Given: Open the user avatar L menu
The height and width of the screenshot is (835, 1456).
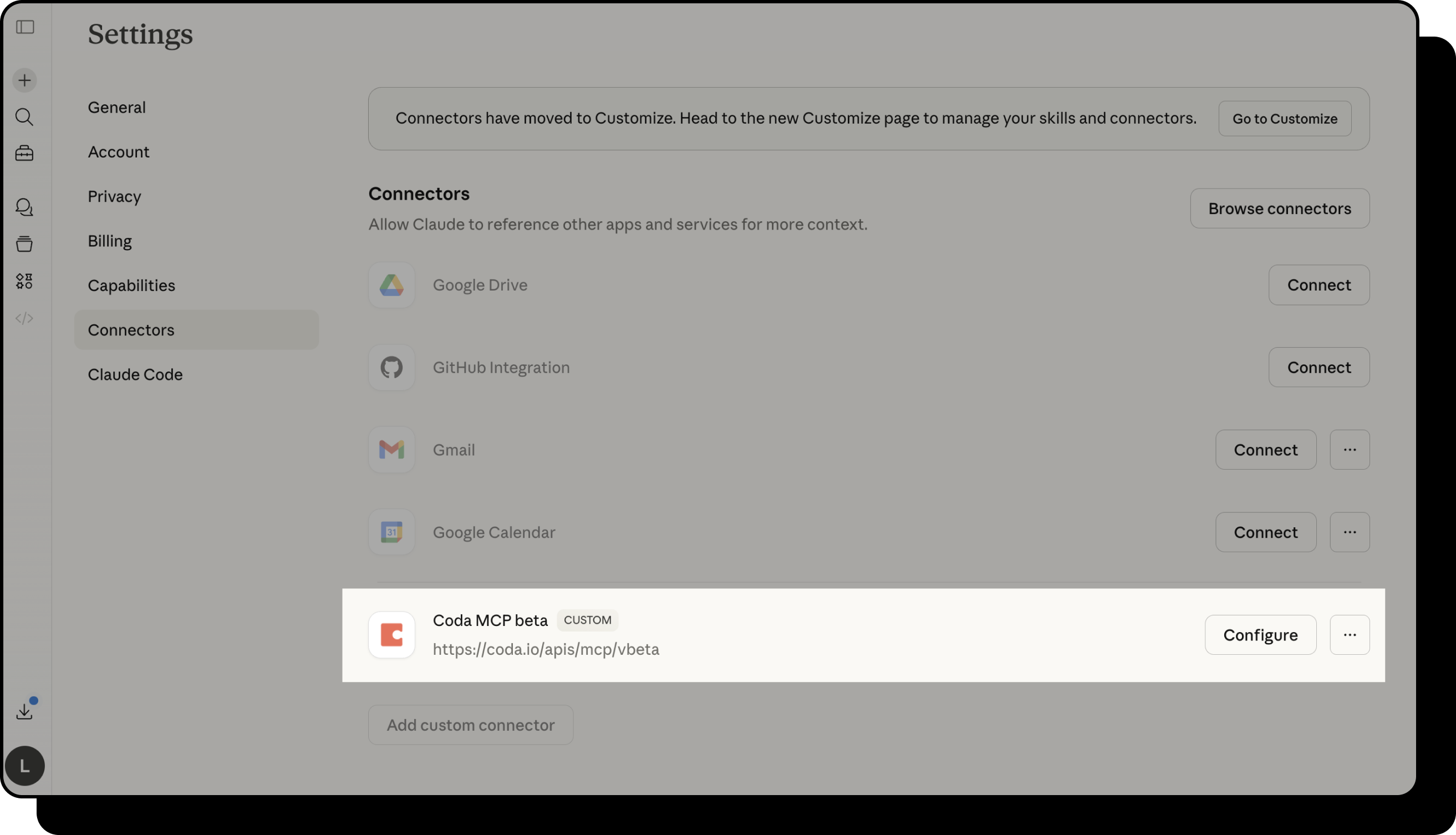Looking at the screenshot, I should (24, 766).
